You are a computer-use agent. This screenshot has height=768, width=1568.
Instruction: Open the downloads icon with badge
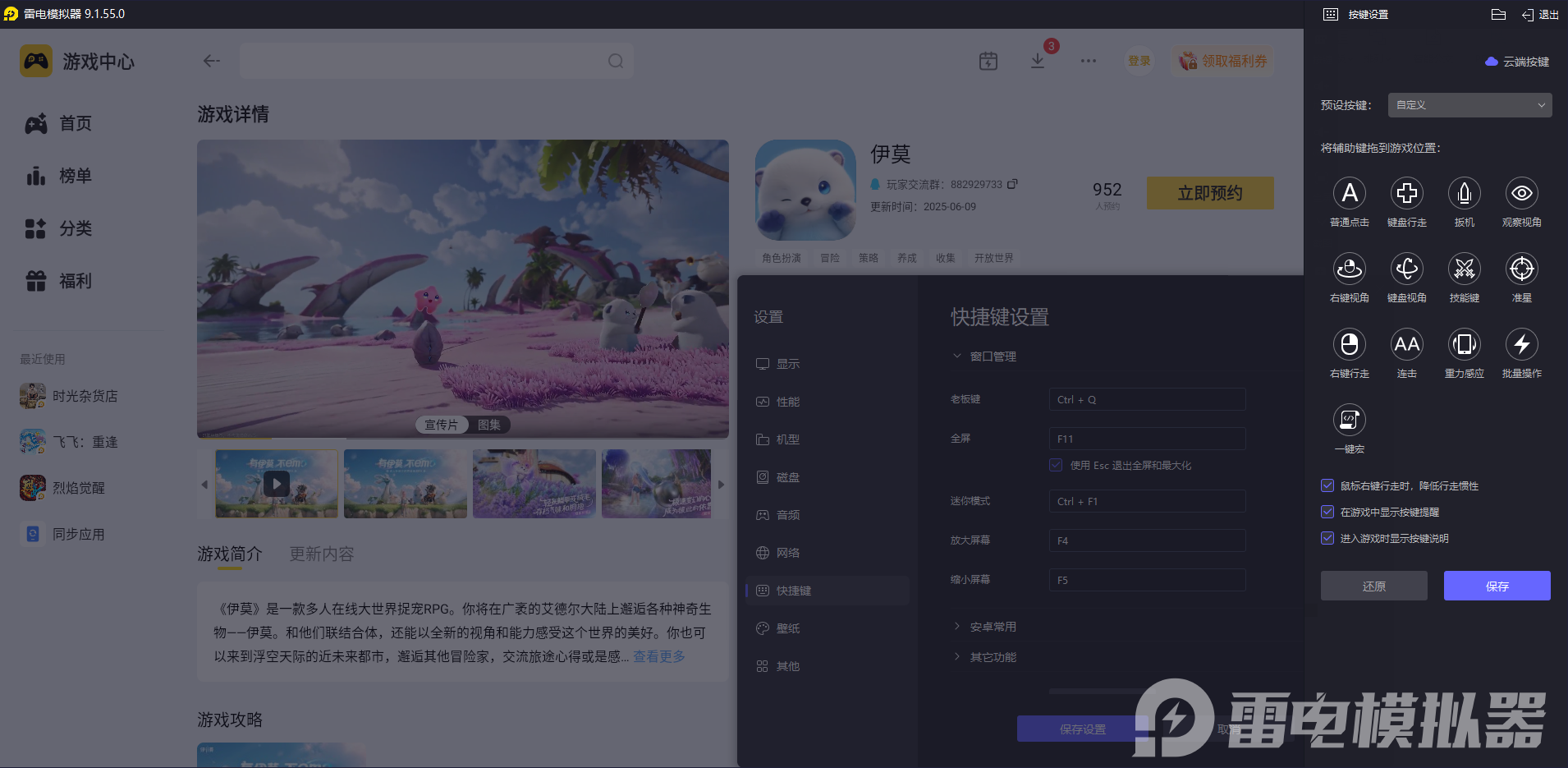[1038, 61]
